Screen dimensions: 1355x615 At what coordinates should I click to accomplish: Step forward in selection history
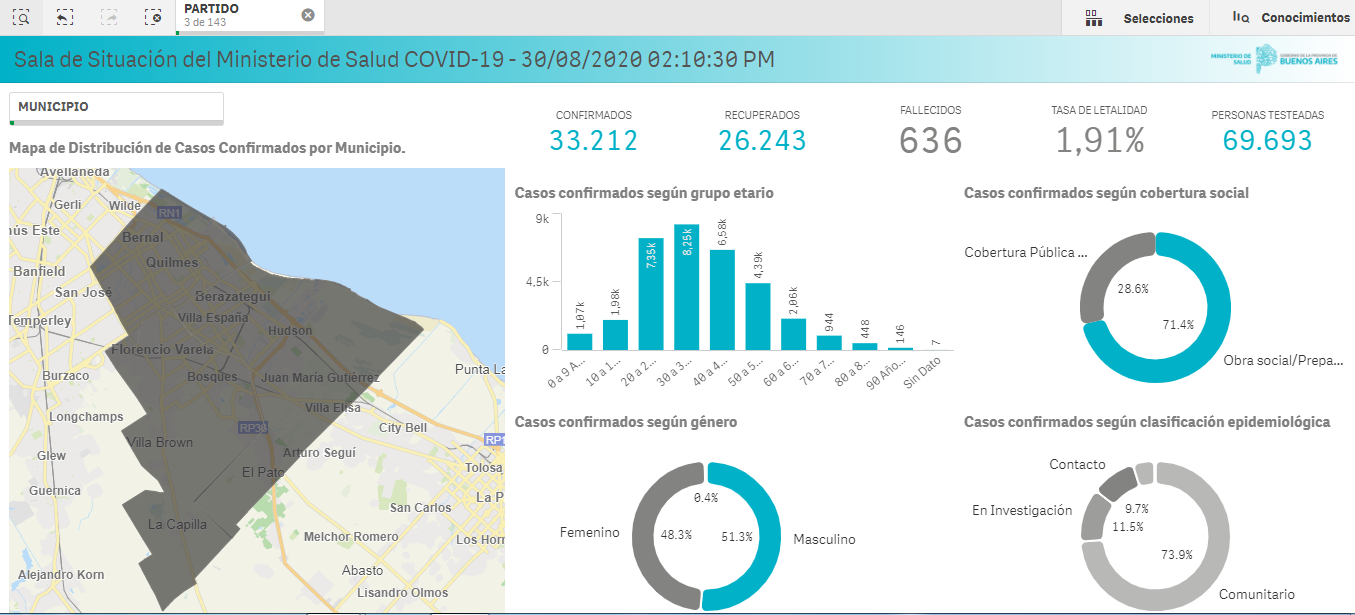pyautogui.click(x=109, y=17)
